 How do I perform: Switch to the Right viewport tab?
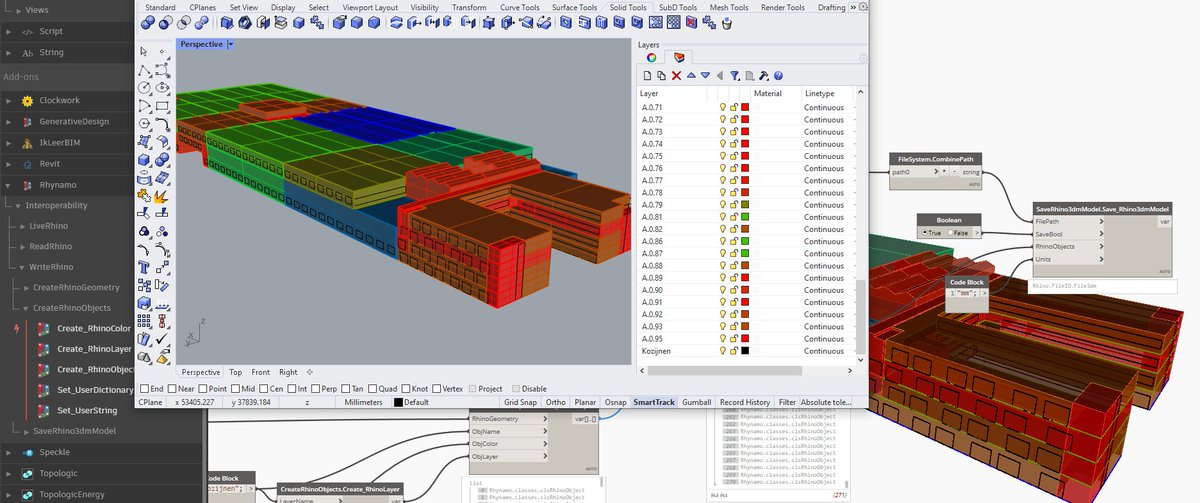(x=288, y=372)
